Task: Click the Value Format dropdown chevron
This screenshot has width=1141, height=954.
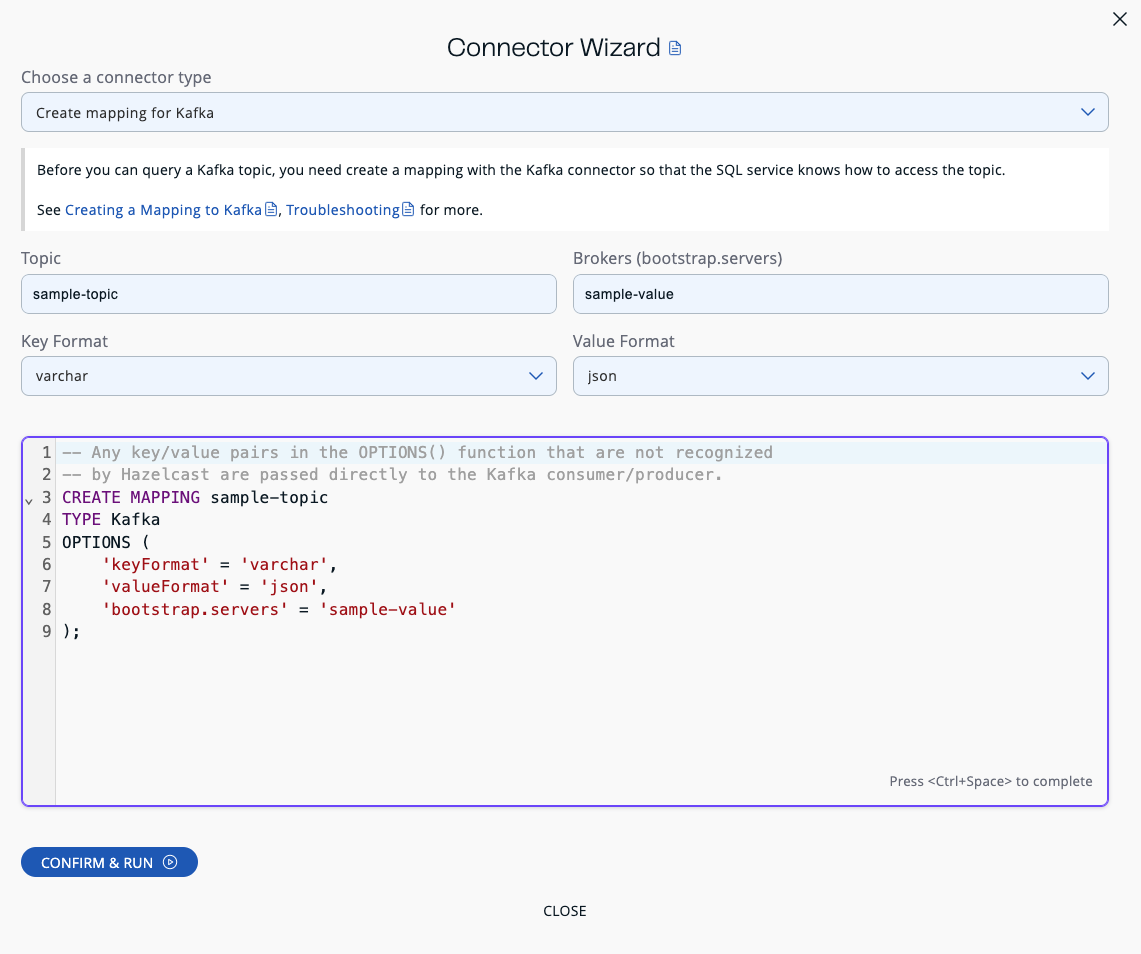Action: [x=1088, y=376]
